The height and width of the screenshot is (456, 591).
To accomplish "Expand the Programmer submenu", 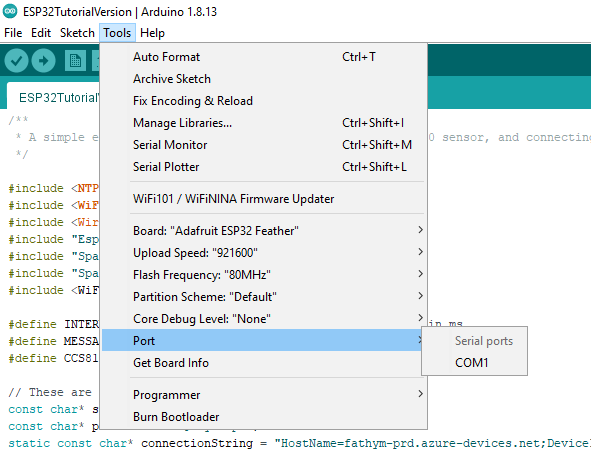I will [264, 395].
